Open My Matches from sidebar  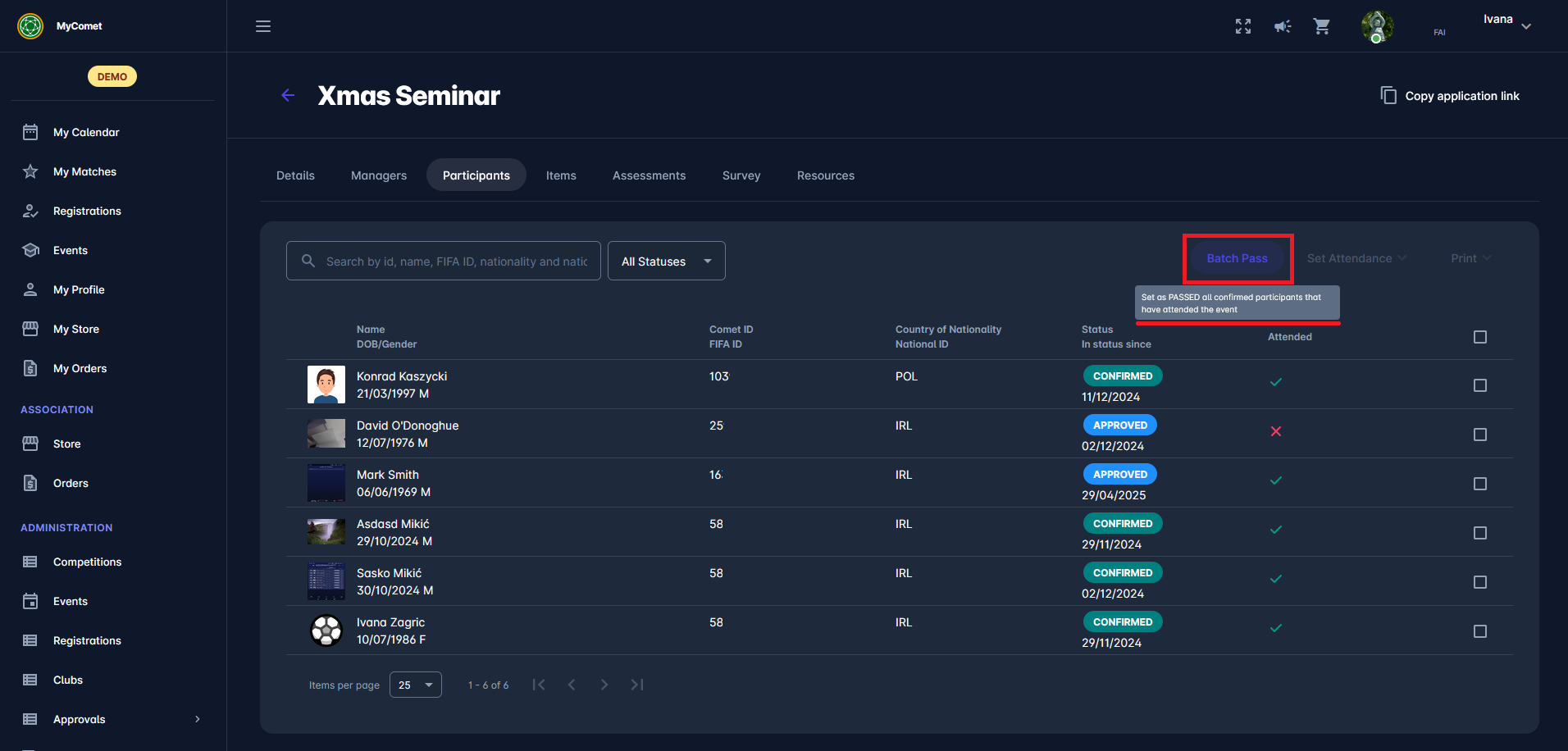(84, 171)
